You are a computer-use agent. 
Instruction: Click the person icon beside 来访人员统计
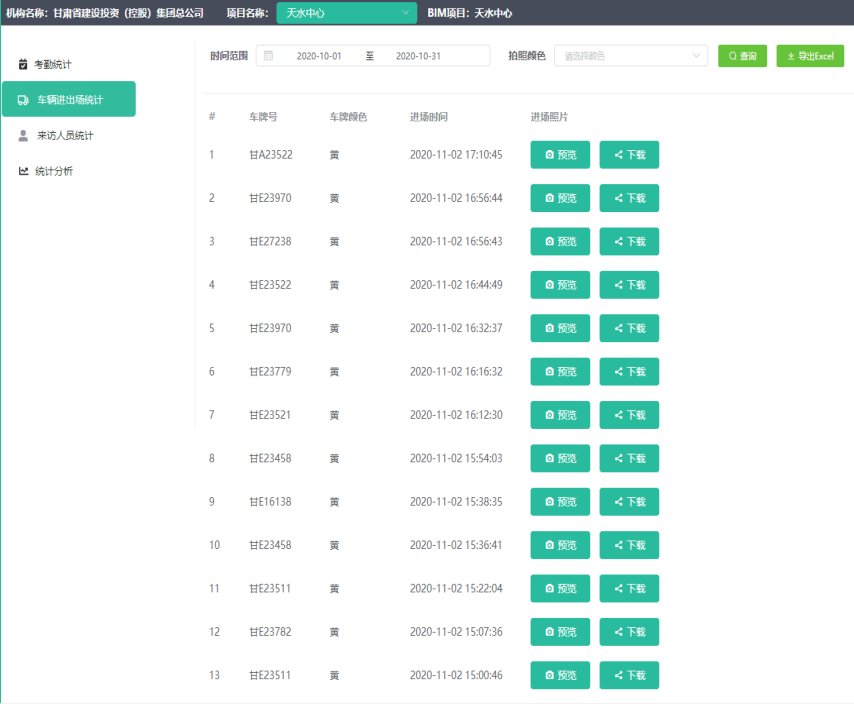[x=23, y=136]
